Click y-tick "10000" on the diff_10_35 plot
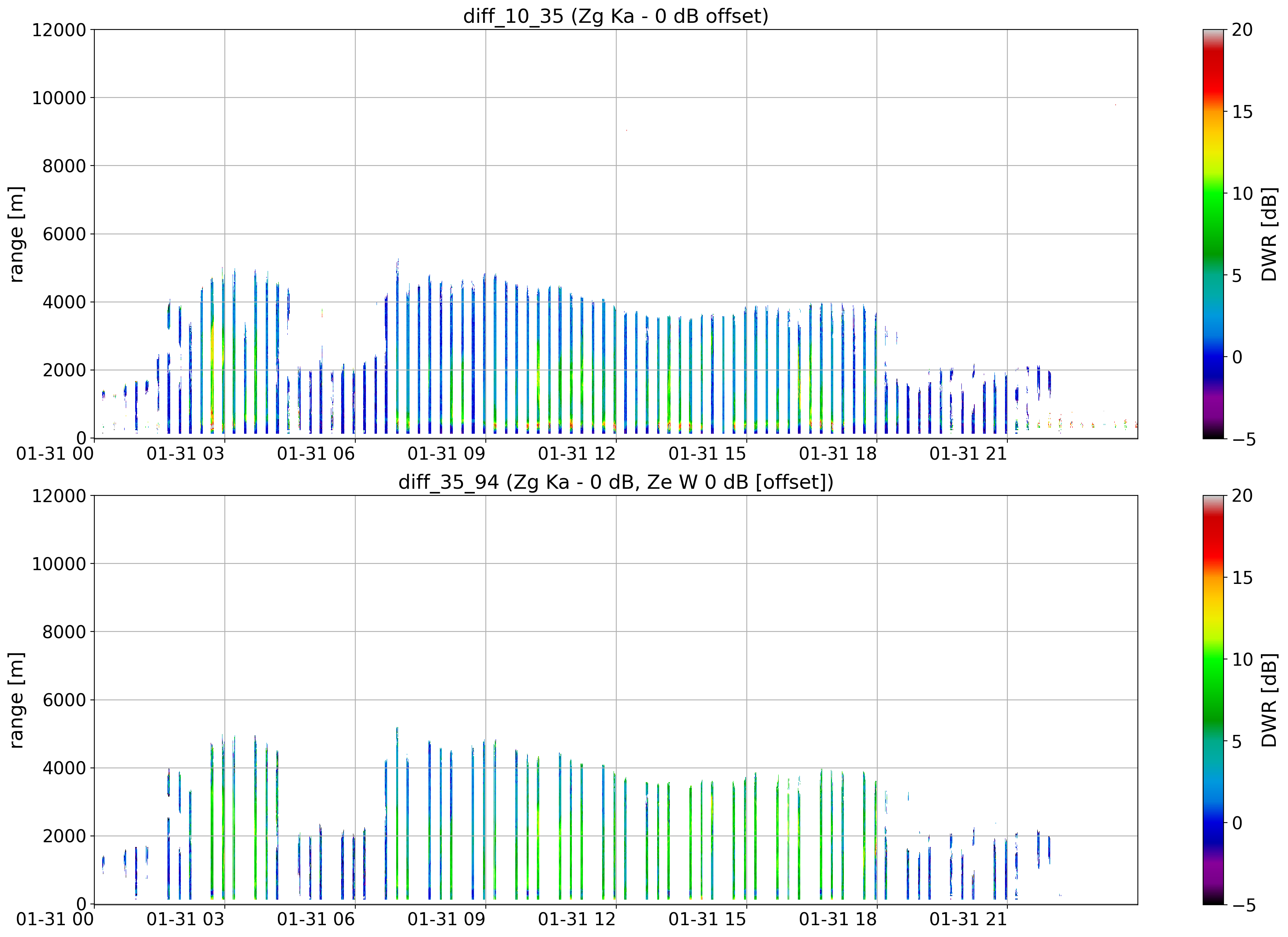 coord(59,98)
